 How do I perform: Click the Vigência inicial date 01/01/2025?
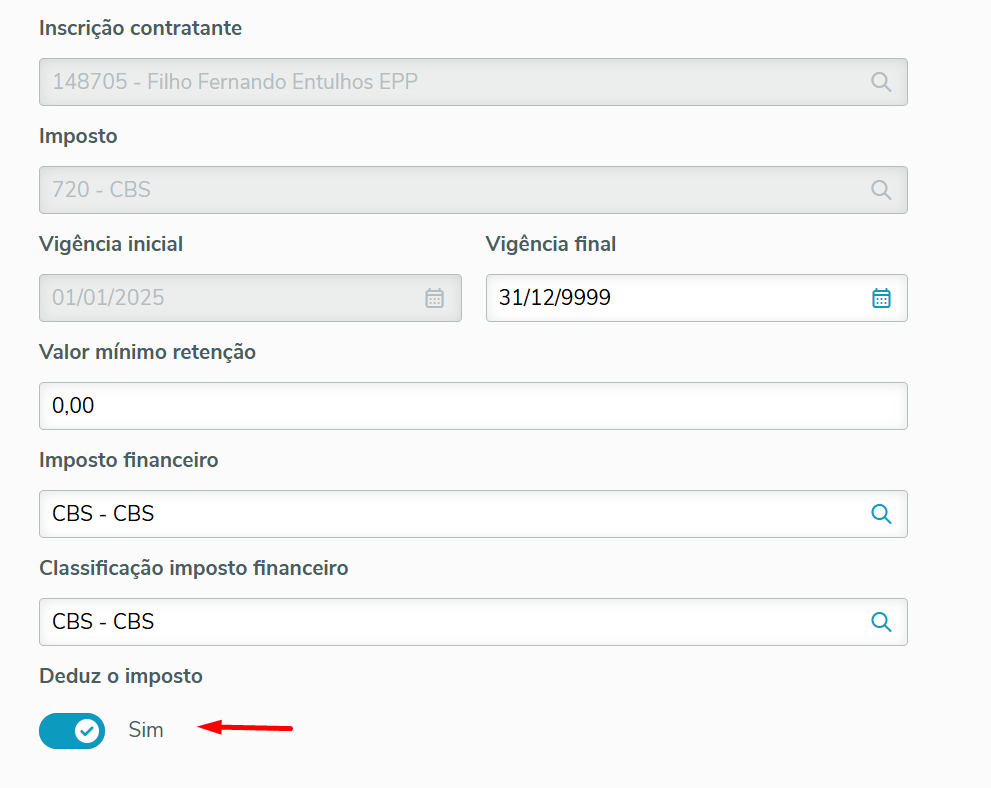coord(230,298)
